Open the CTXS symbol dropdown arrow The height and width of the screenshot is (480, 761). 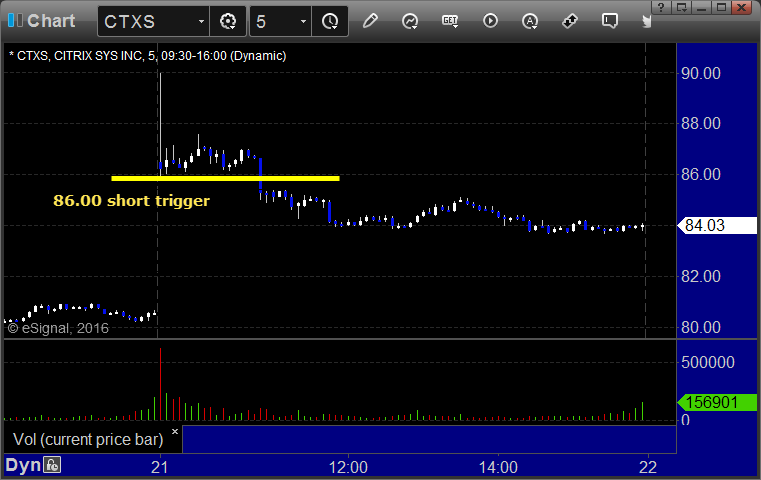click(x=201, y=22)
